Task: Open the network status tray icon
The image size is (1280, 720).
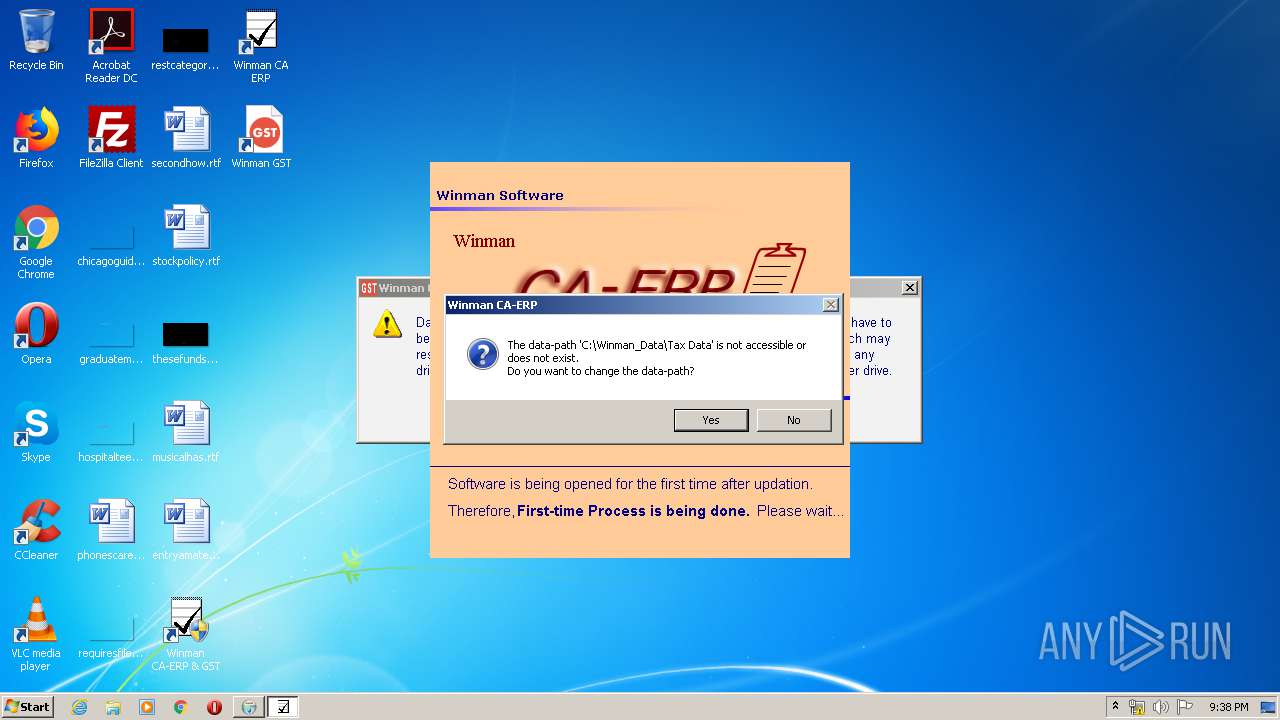Action: pyautogui.click(x=1137, y=707)
